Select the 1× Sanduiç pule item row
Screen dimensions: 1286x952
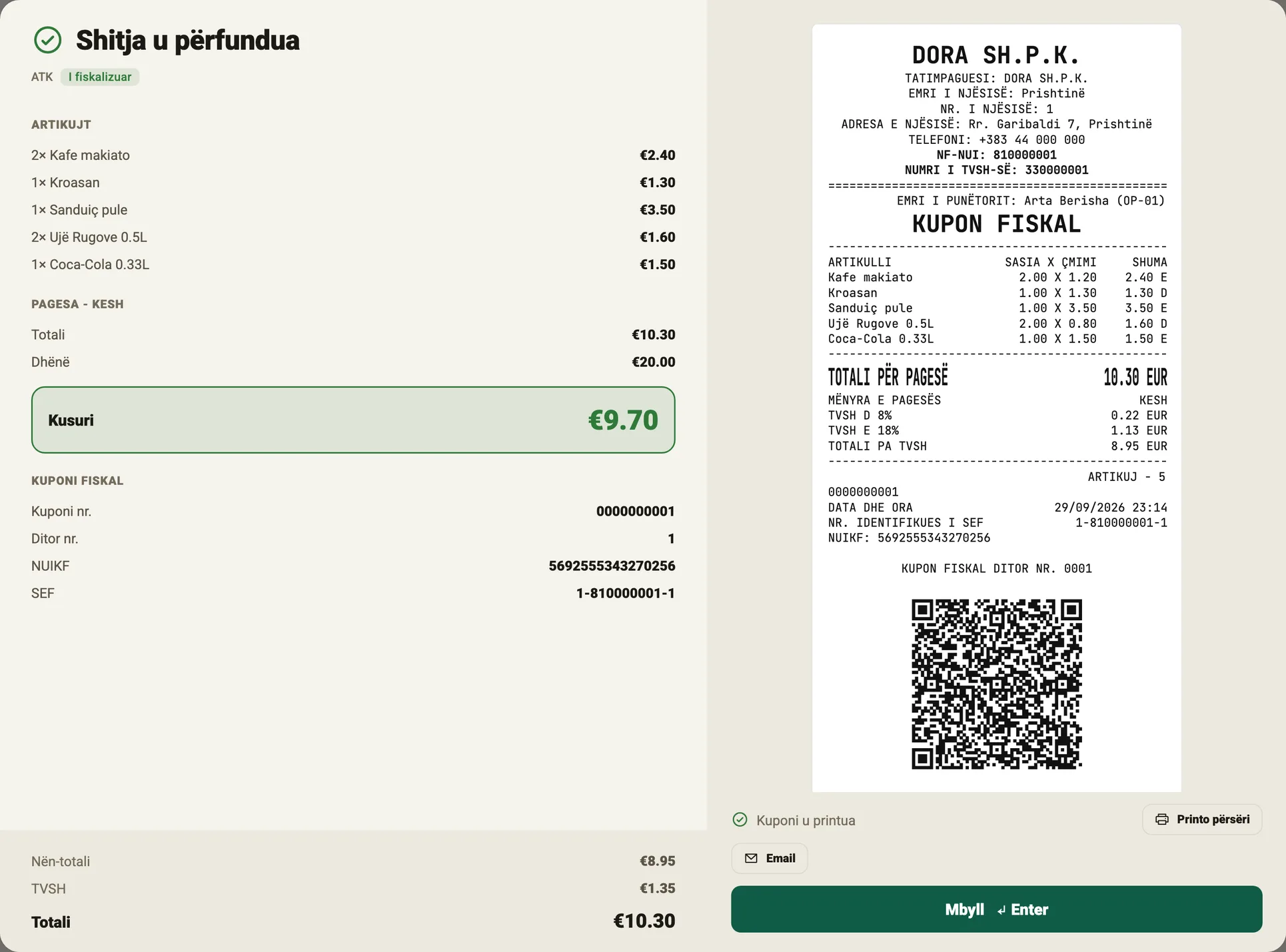[x=353, y=210]
